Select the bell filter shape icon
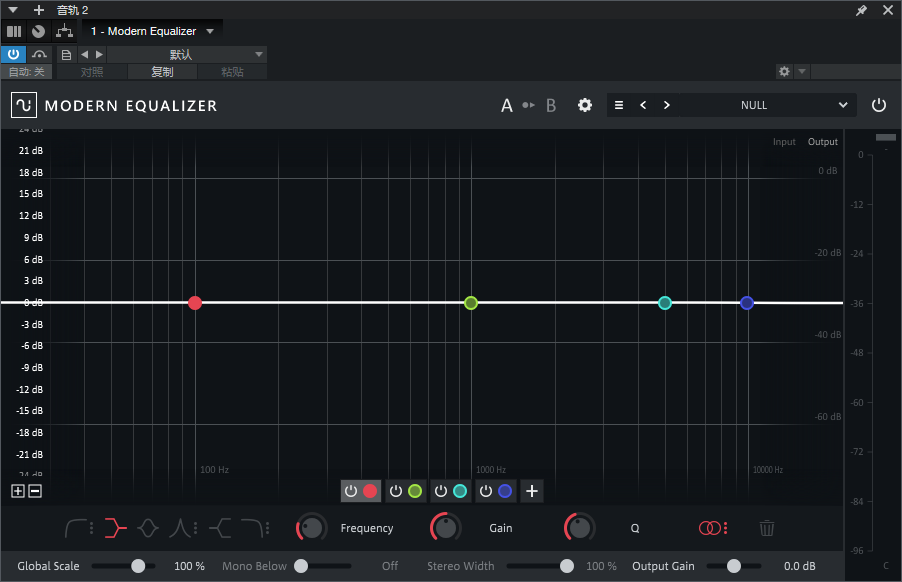902x582 pixels. coord(148,528)
